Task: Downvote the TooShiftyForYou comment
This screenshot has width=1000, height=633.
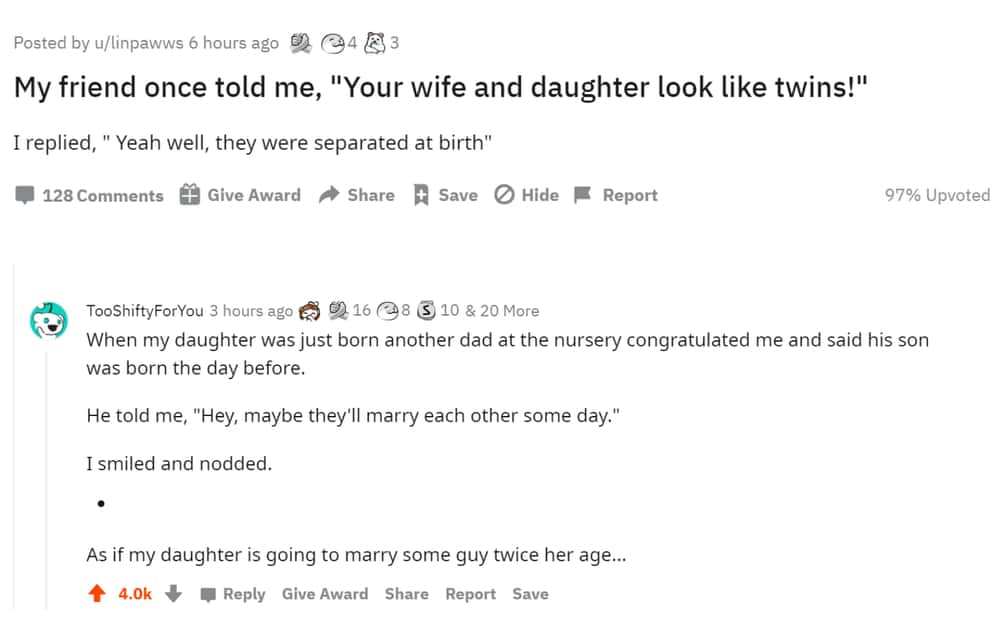Action: pyautogui.click(x=173, y=593)
